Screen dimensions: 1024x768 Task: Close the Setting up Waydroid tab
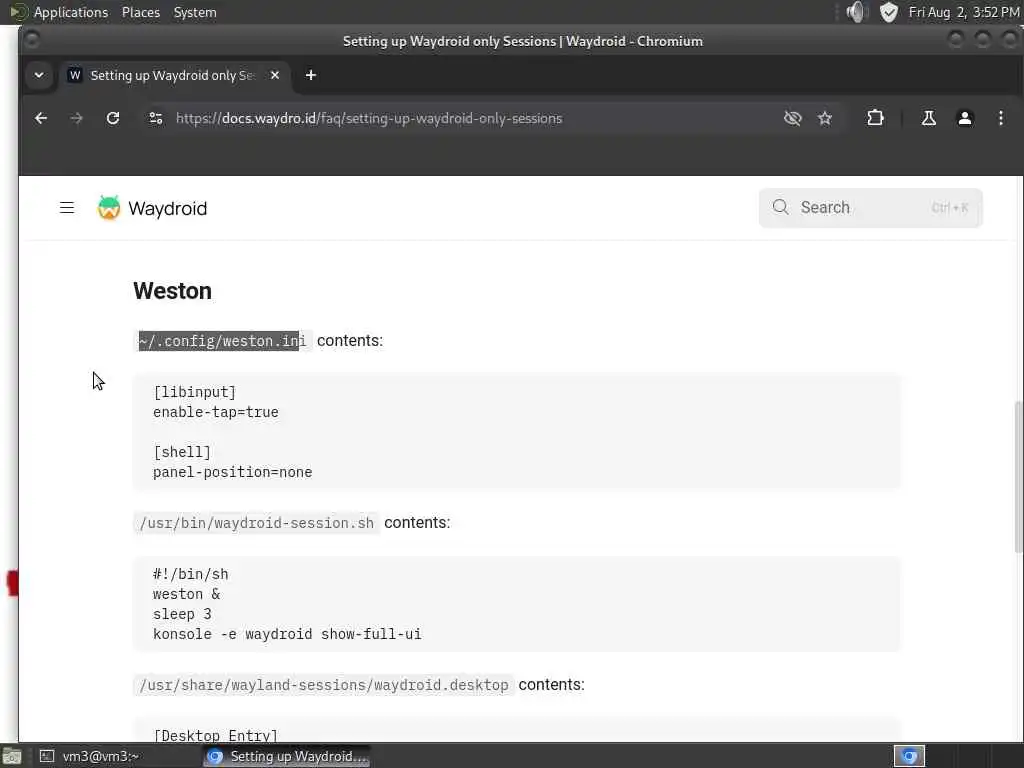275,75
